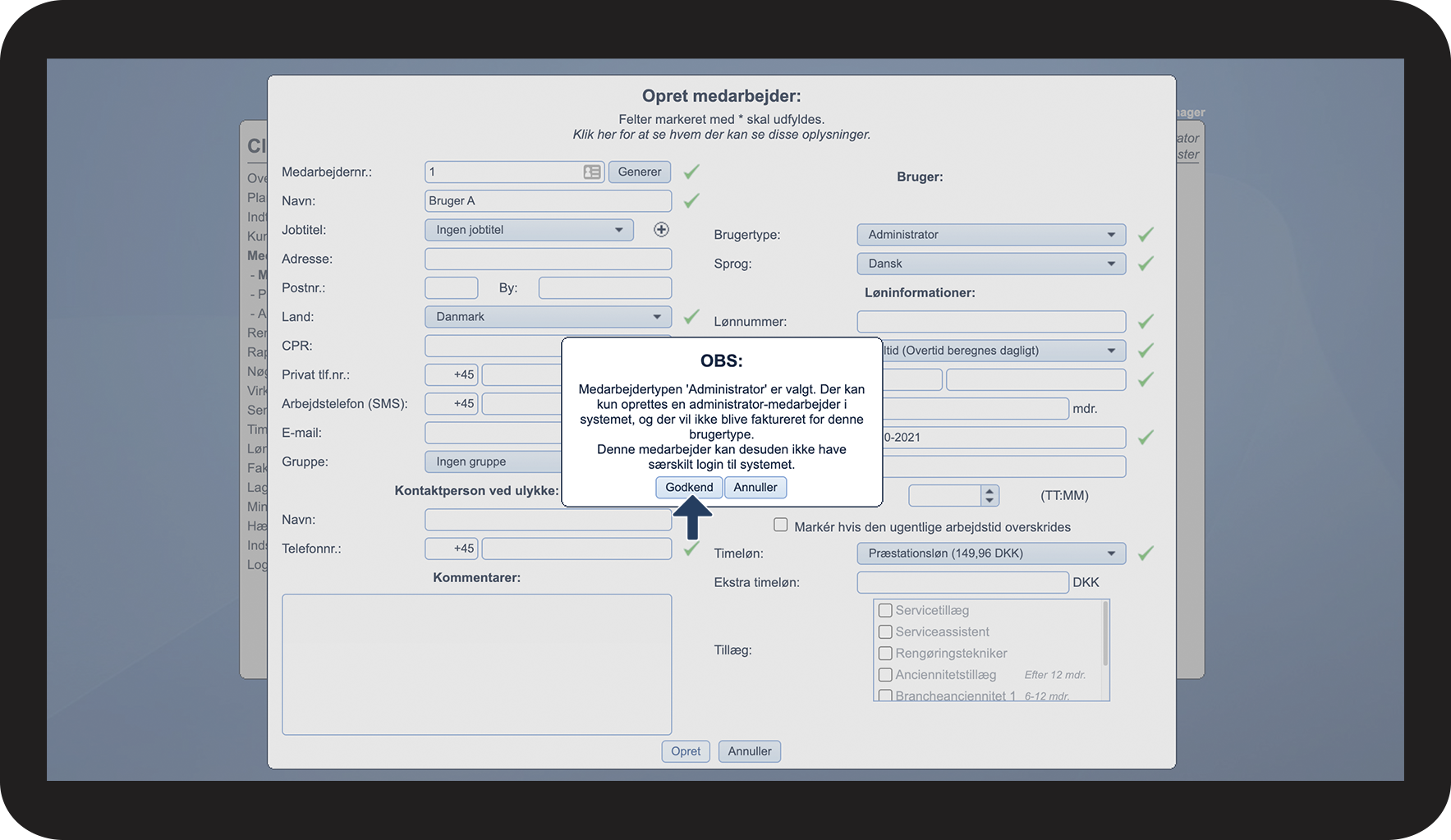Click the emergency contact Navn field
This screenshot has width=1451, height=840.
pyautogui.click(x=548, y=520)
